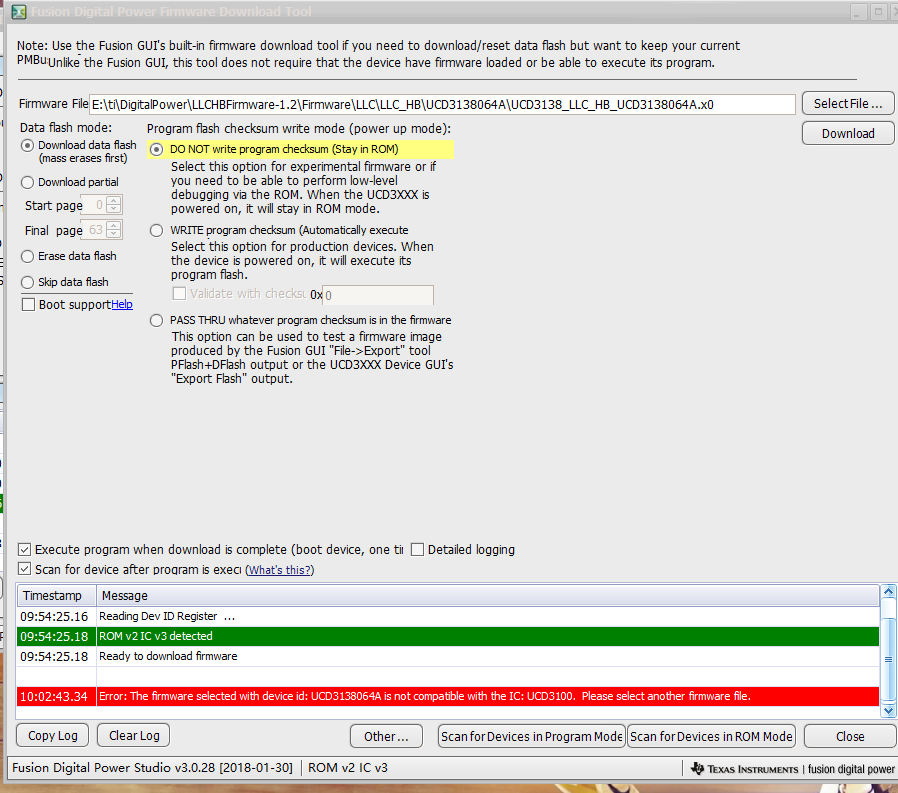Increase the Final page spinner value

coord(113,226)
